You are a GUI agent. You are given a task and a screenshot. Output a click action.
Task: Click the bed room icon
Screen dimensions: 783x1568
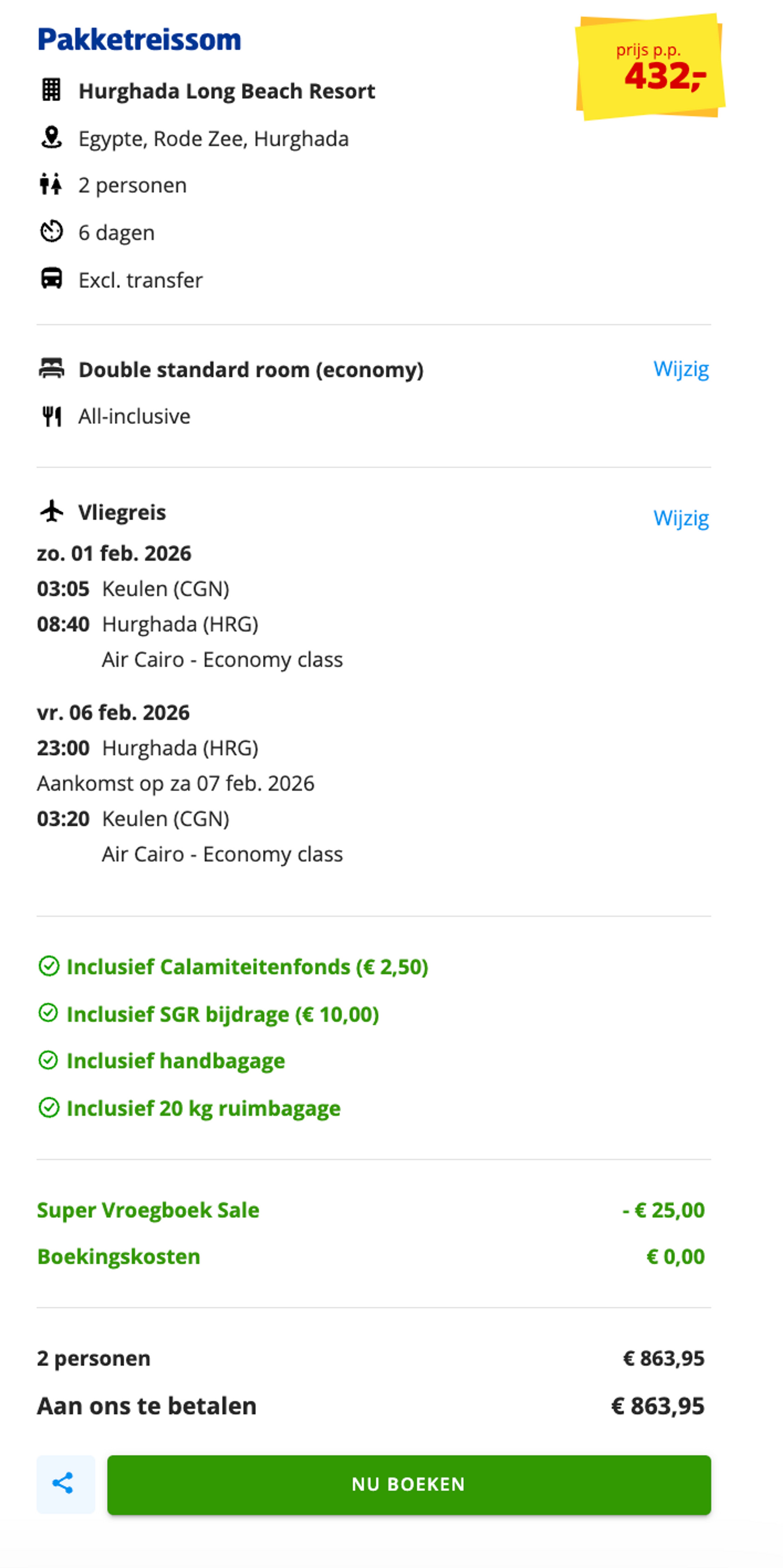51,368
